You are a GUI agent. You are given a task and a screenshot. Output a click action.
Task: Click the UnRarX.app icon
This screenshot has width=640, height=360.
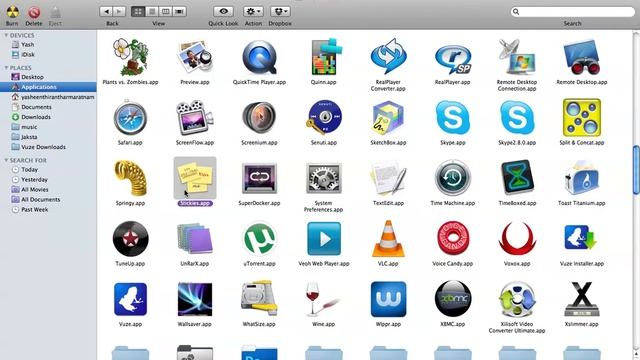coord(195,239)
